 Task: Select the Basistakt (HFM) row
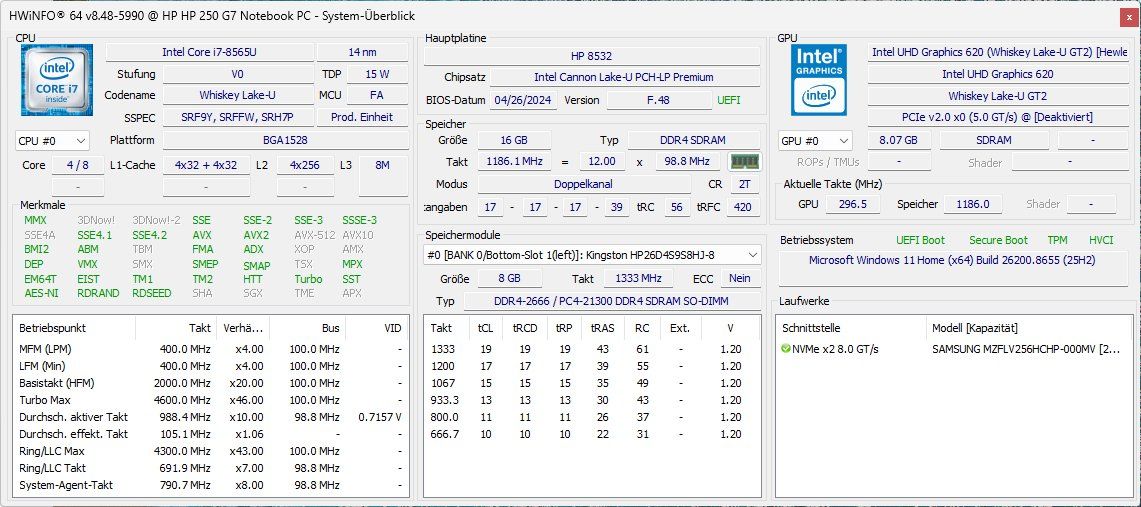point(210,383)
